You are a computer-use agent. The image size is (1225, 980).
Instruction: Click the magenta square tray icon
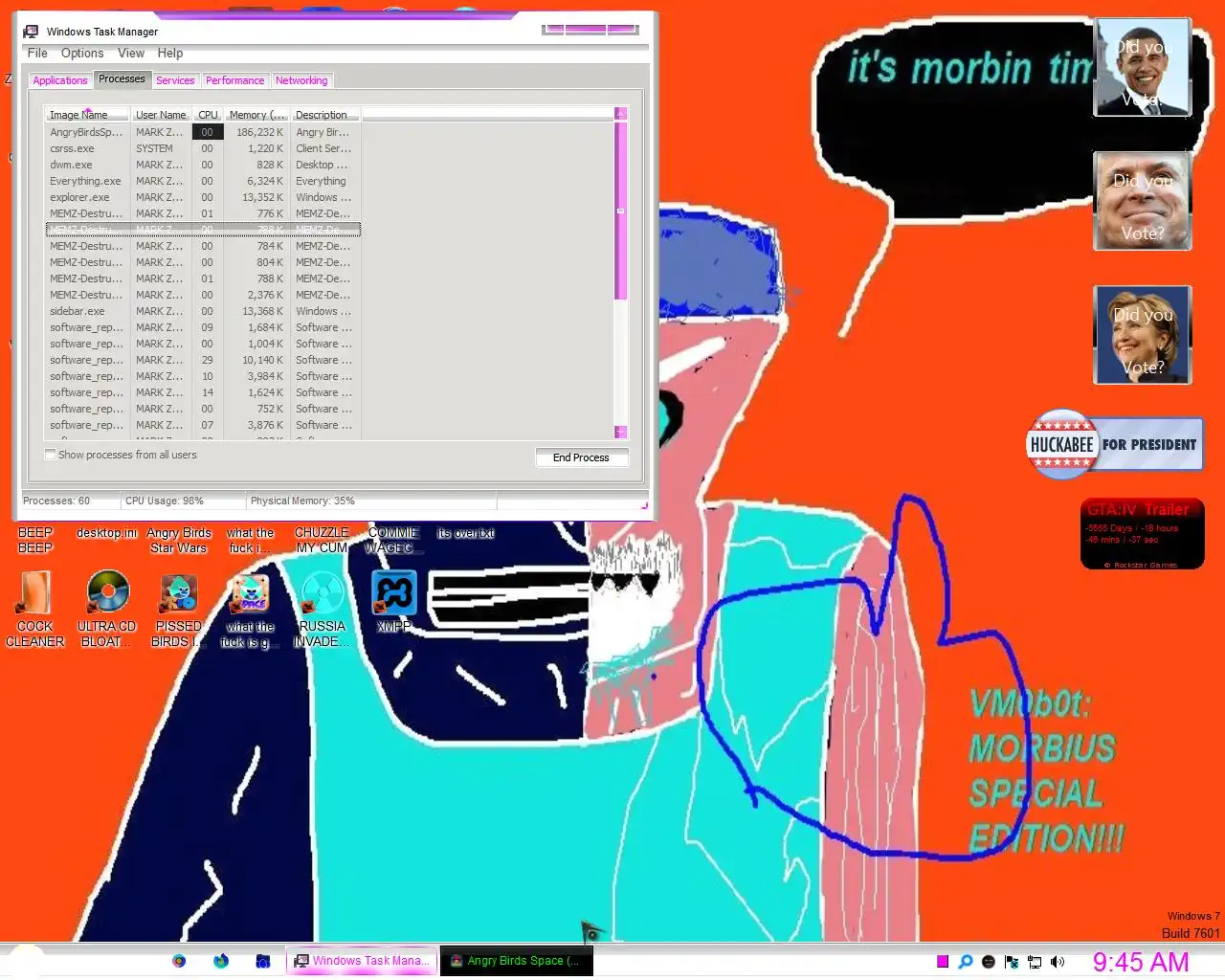click(x=943, y=961)
